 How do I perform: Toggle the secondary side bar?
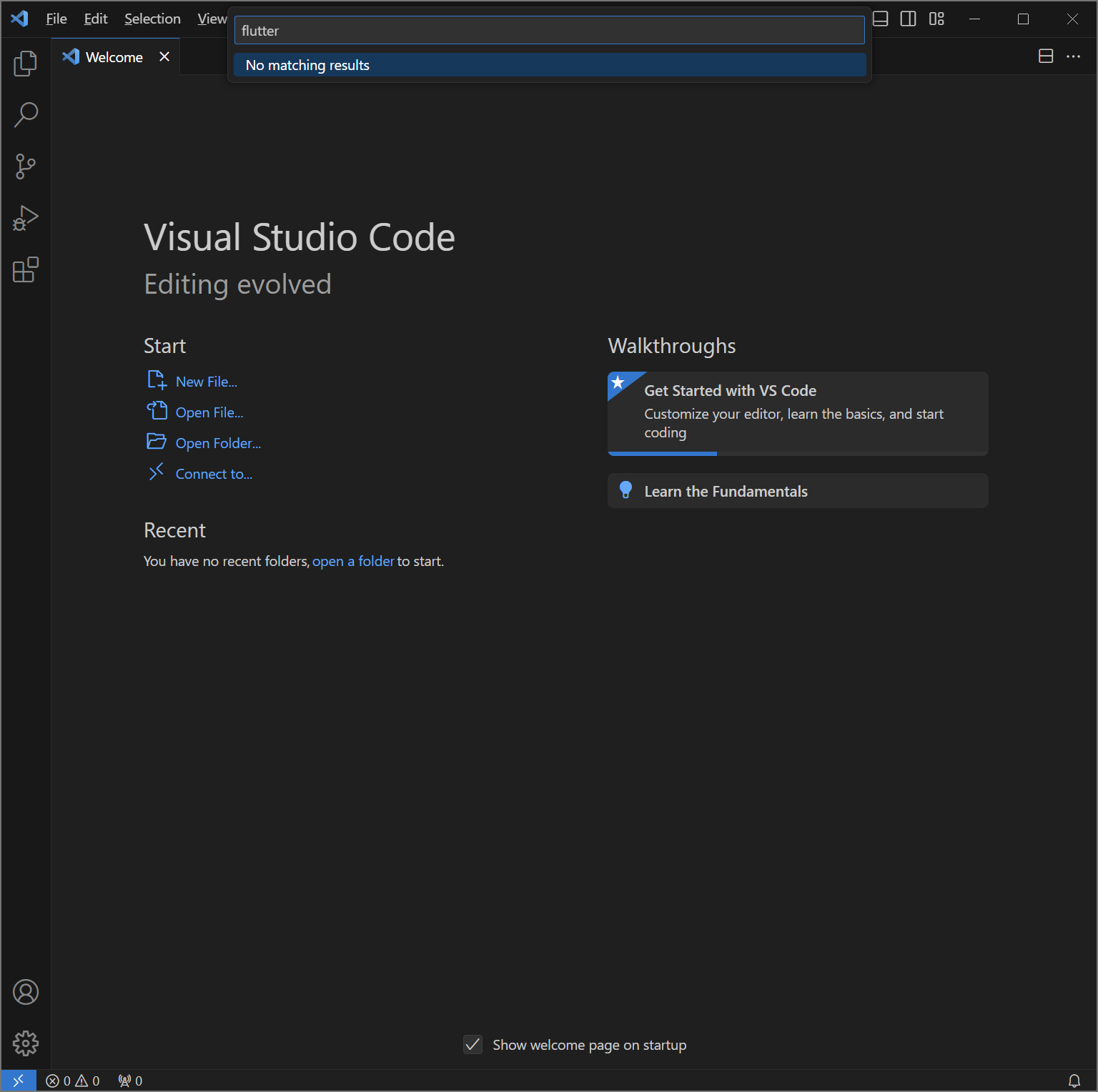[908, 19]
